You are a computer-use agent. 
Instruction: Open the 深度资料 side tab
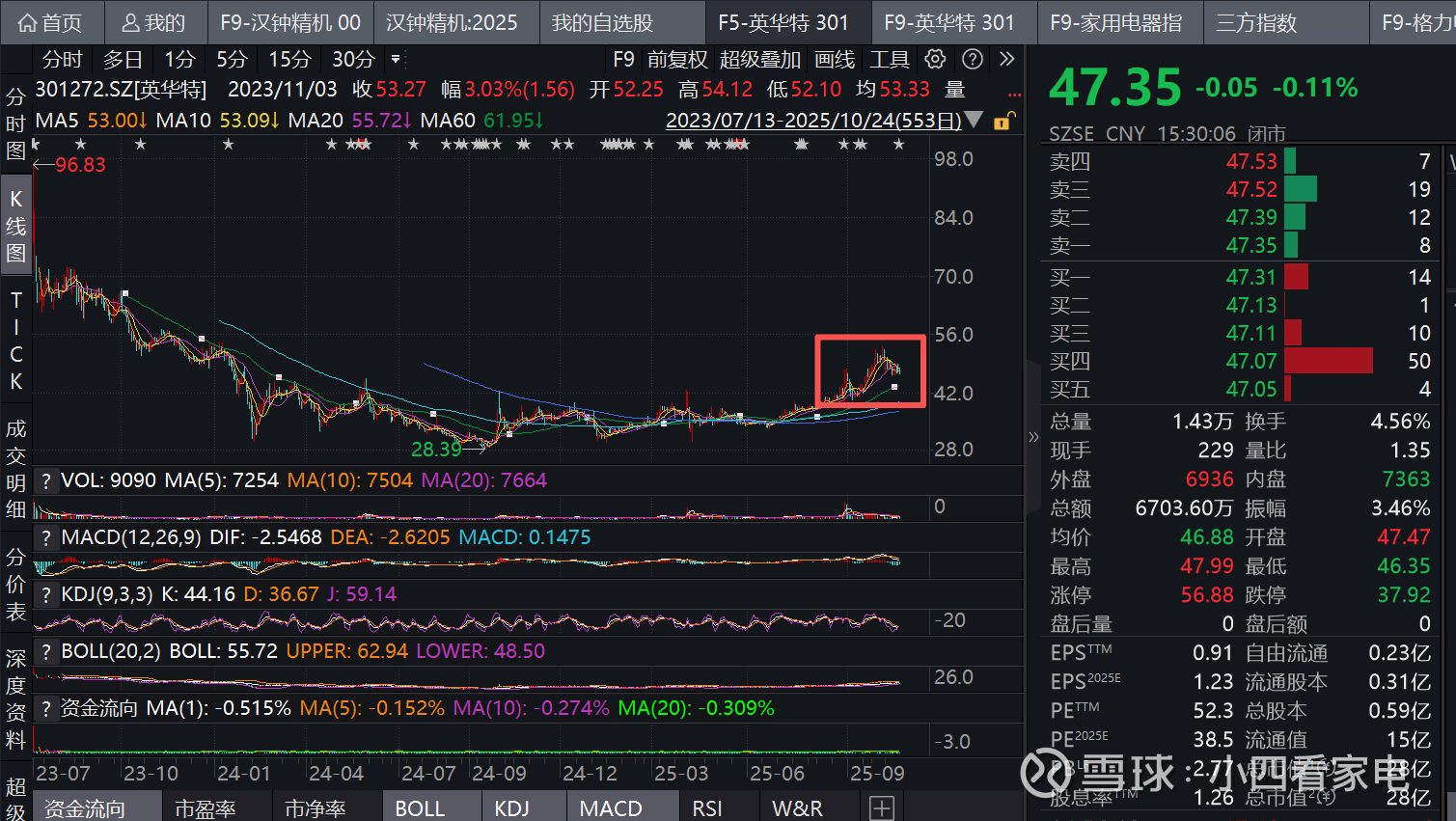15,698
